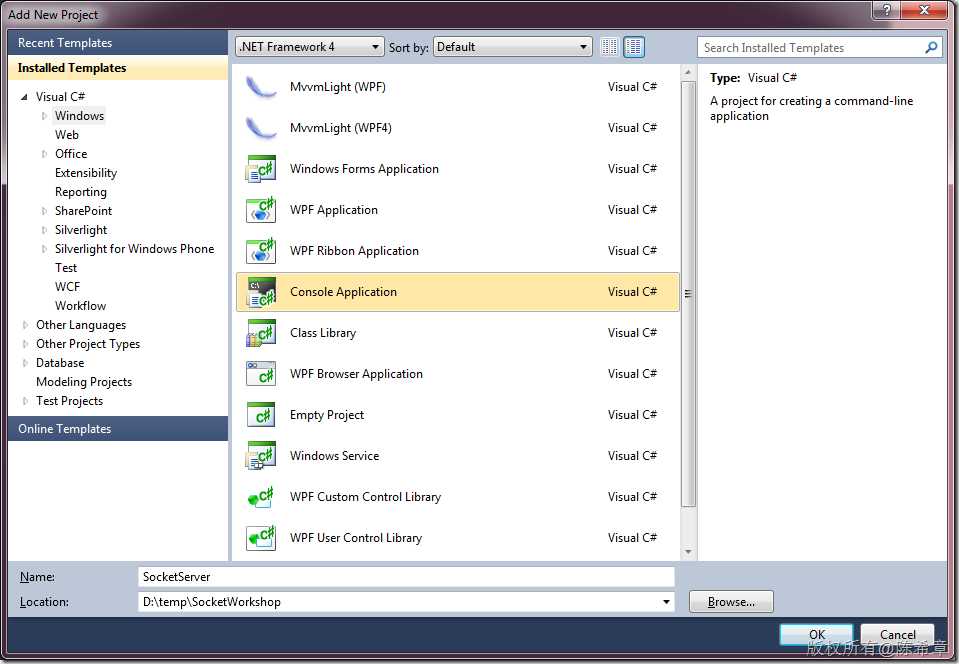
Task: Expand the Other Project Types node
Action: tap(25, 344)
